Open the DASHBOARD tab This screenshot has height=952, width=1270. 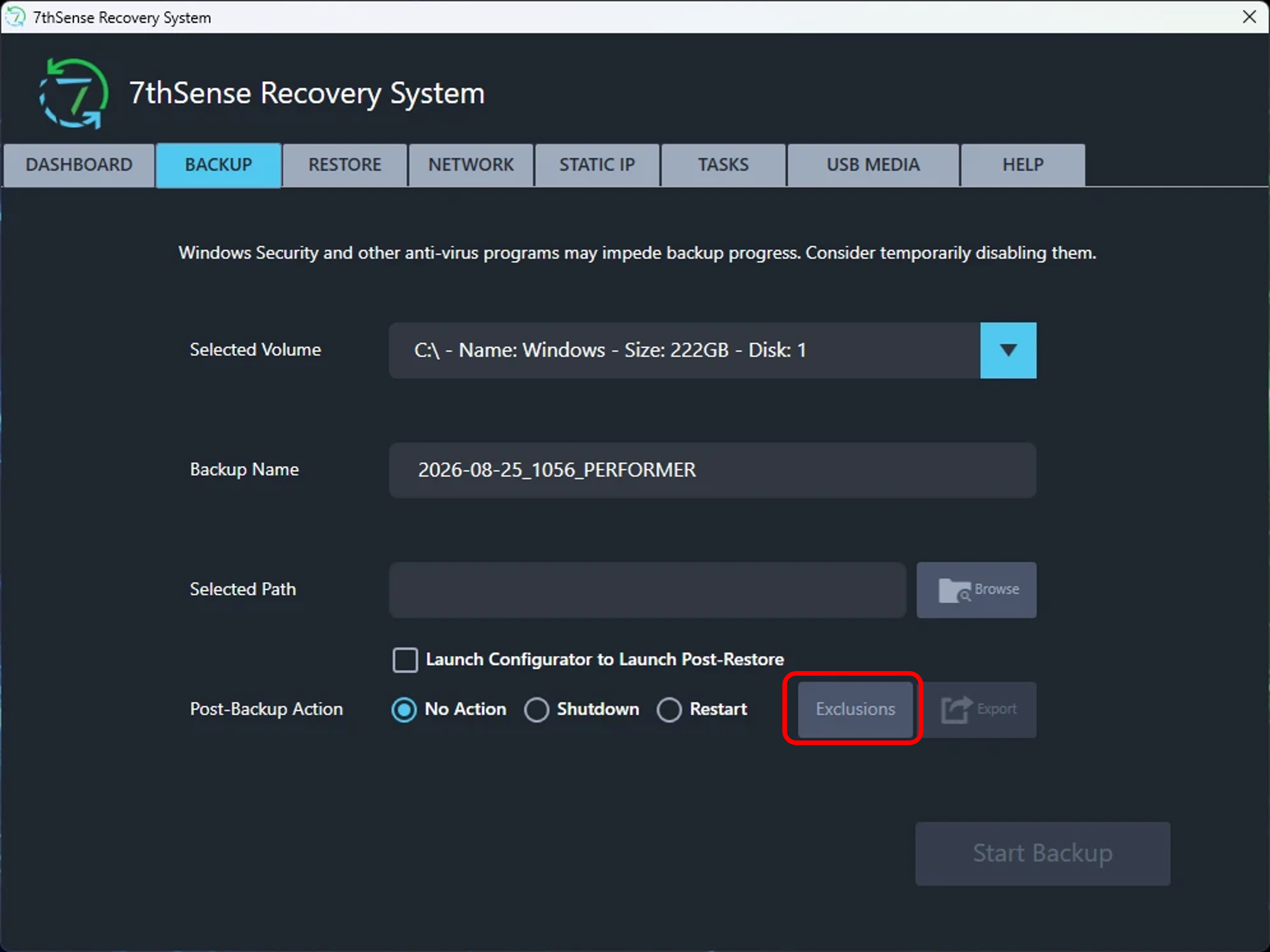tap(79, 165)
